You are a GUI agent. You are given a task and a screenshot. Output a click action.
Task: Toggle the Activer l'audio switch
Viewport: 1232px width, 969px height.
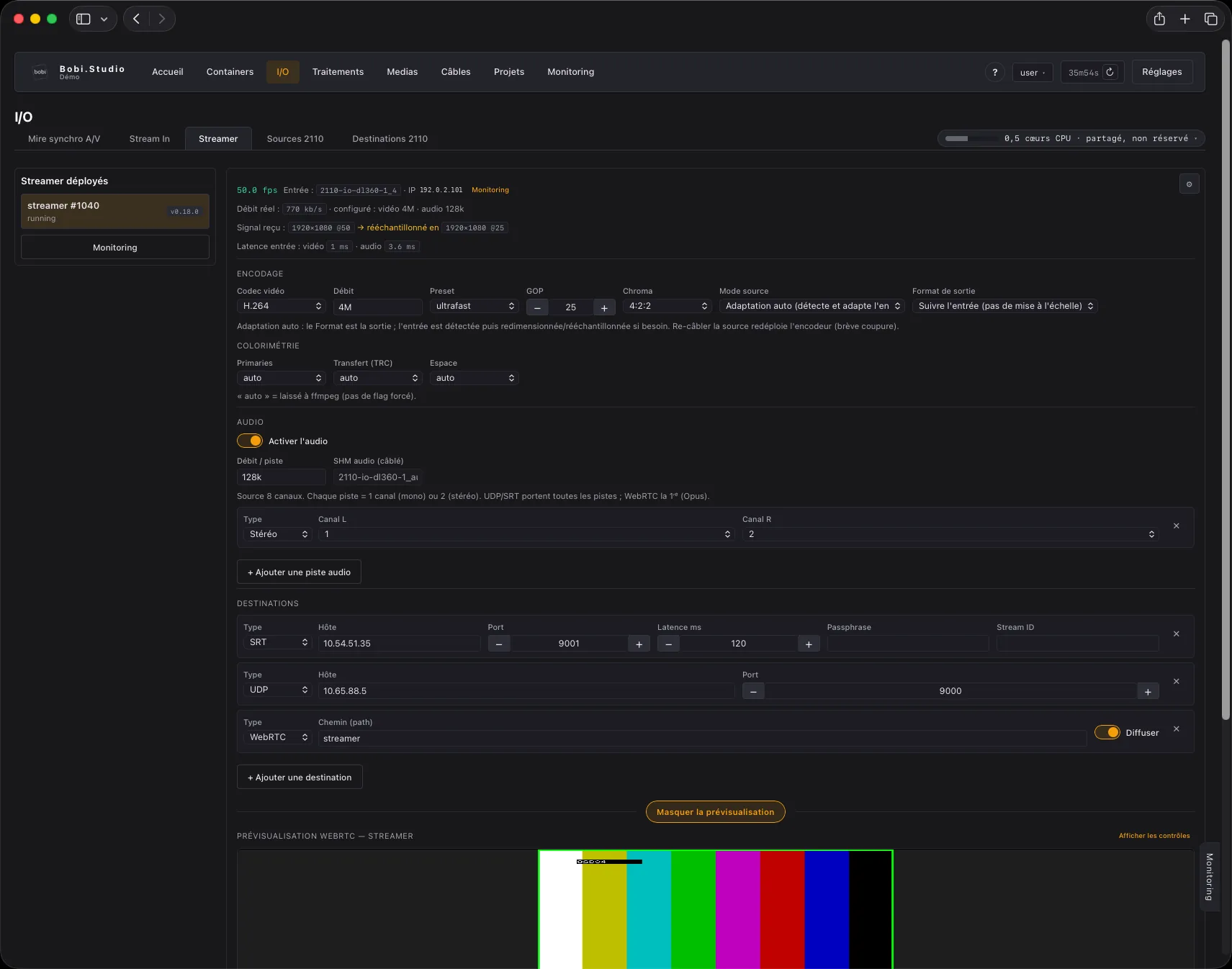250,441
